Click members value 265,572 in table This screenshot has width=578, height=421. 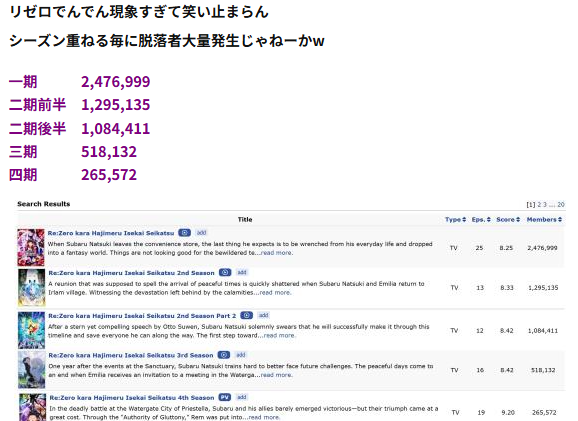click(544, 413)
